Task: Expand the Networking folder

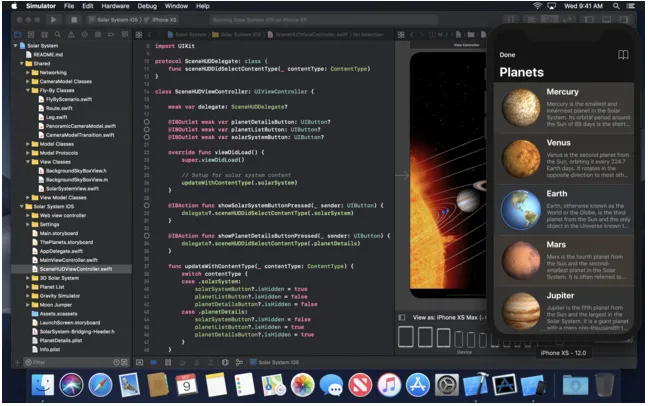Action: coord(28,72)
